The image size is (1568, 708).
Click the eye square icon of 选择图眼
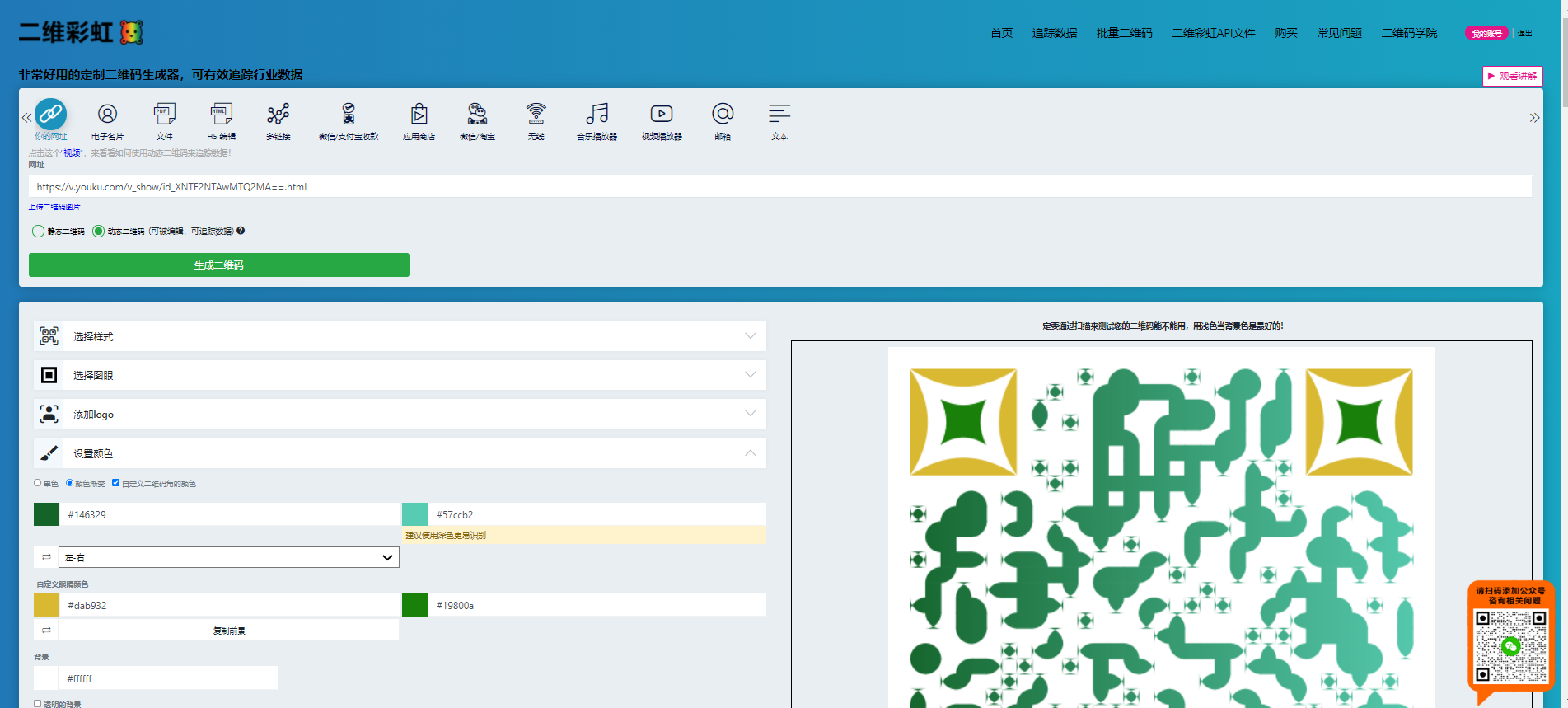(49, 375)
